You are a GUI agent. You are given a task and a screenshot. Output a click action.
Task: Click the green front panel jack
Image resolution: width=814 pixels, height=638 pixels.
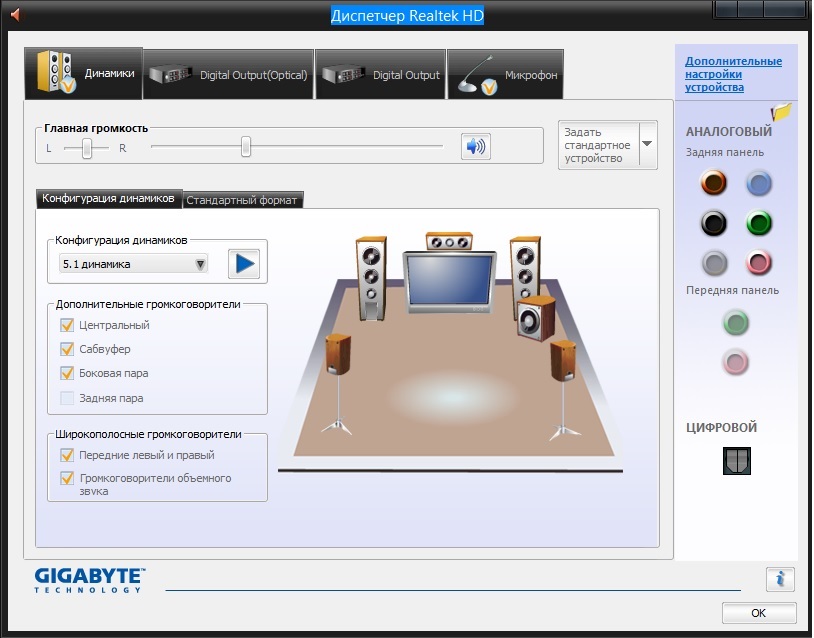click(x=736, y=322)
